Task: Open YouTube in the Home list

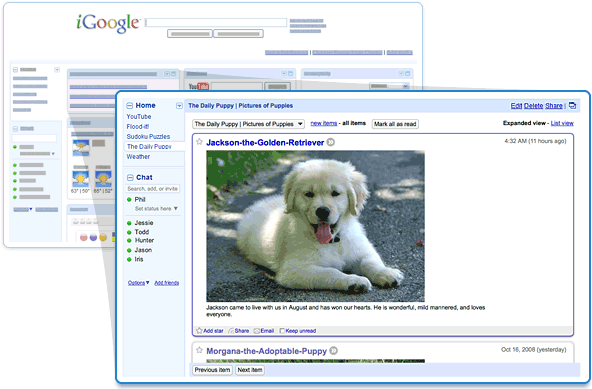Action: tap(139, 117)
